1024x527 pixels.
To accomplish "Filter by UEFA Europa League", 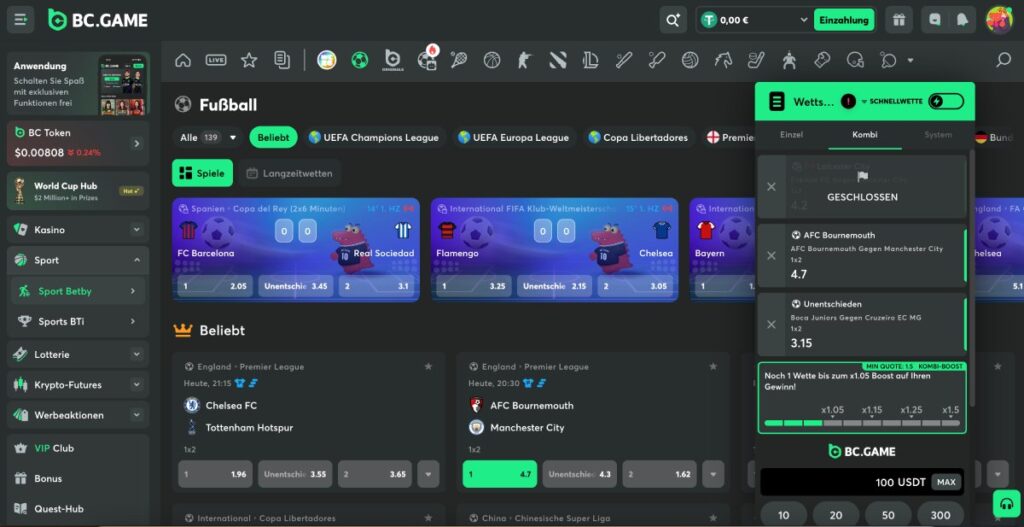I will click(513, 138).
